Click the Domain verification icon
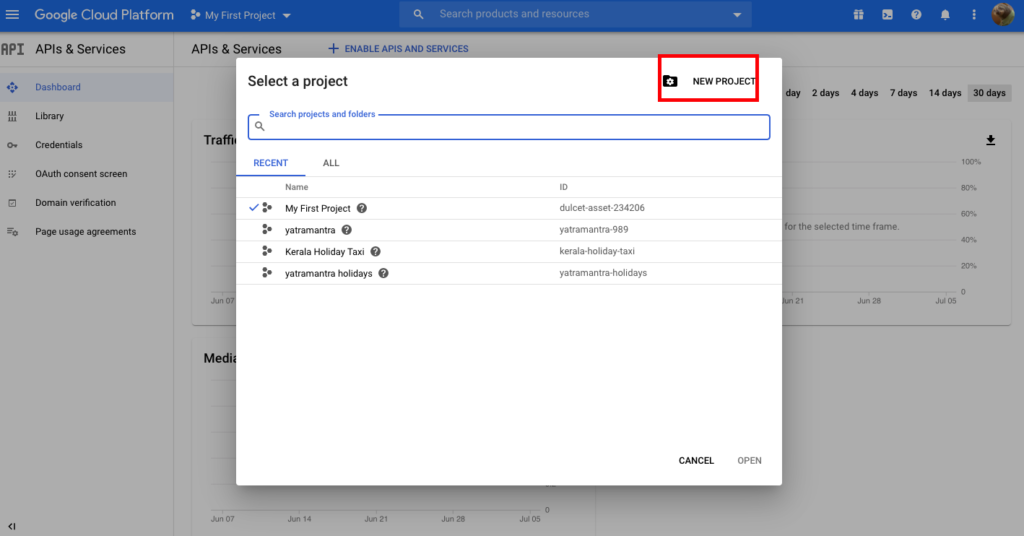 pyautogui.click(x=12, y=203)
